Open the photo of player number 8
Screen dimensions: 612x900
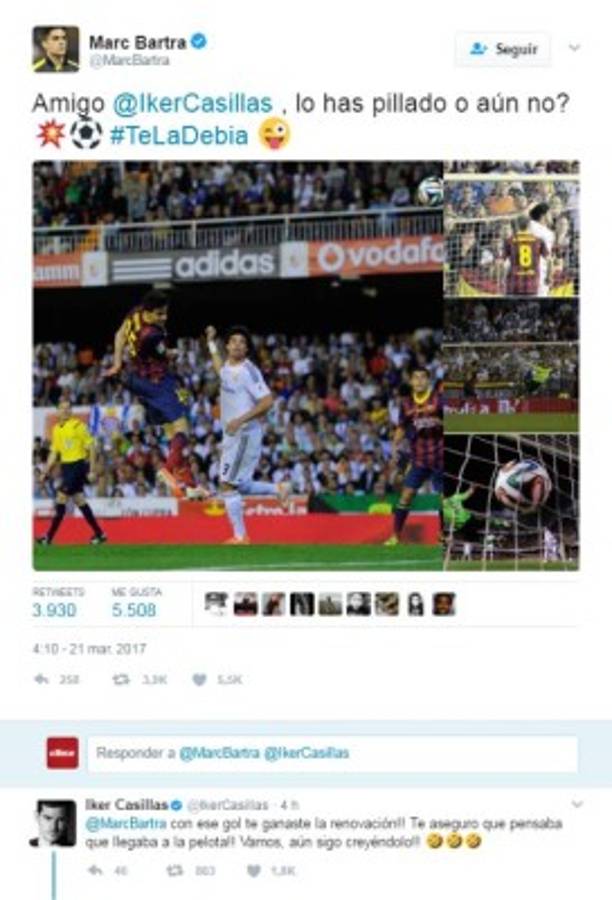[512, 228]
